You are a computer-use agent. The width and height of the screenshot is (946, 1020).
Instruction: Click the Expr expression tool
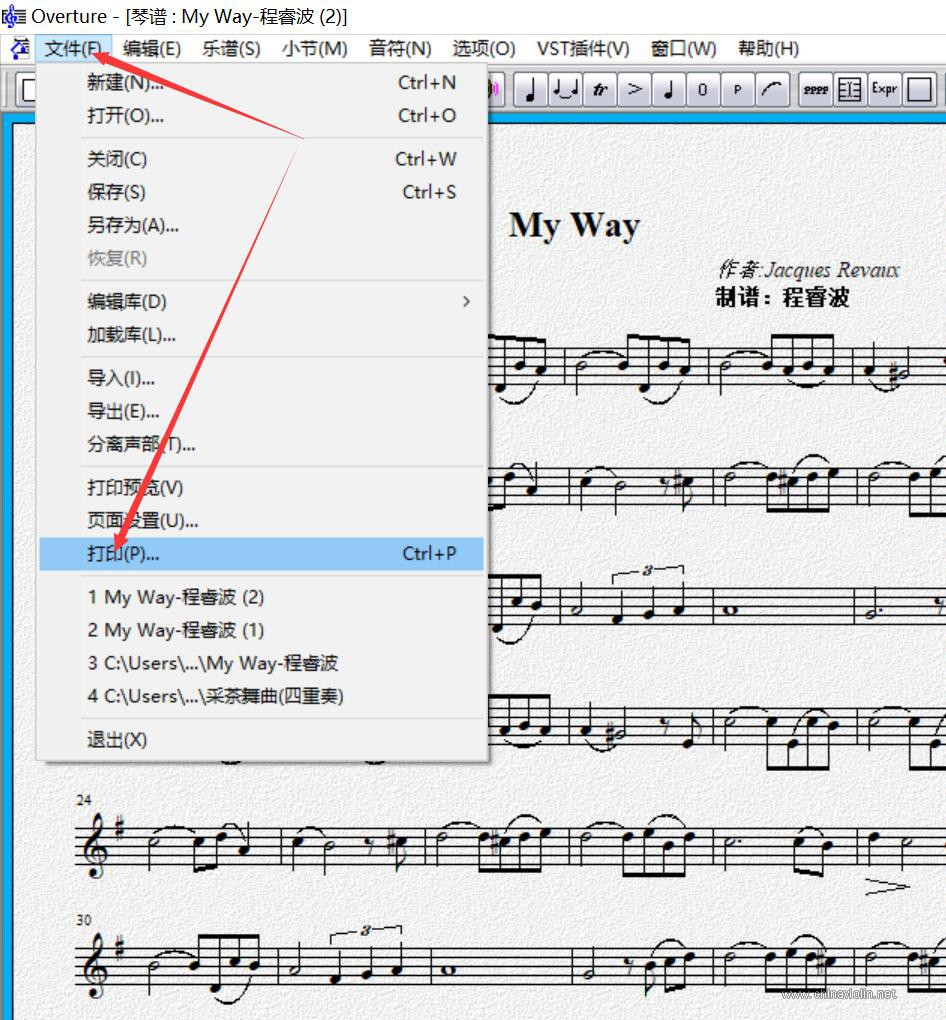[x=884, y=89]
